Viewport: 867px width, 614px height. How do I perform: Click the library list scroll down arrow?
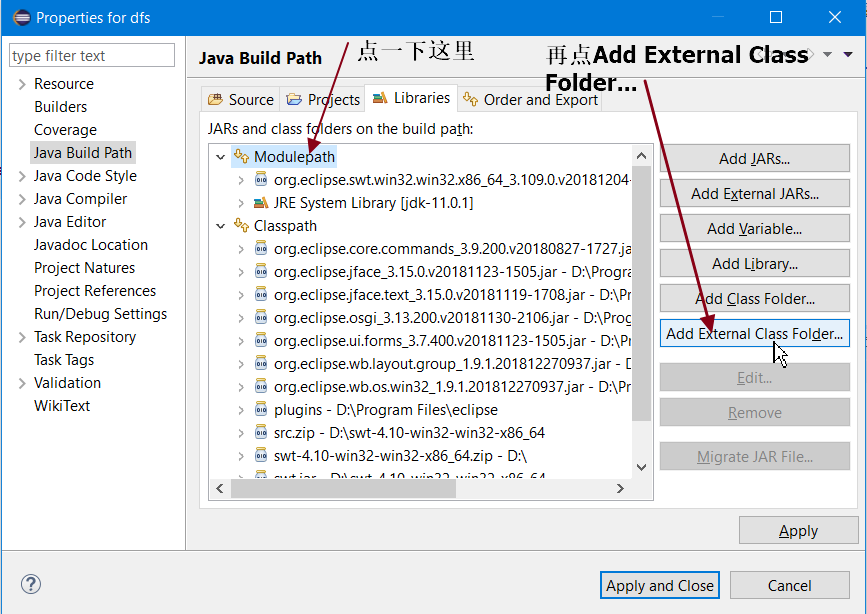point(641,467)
